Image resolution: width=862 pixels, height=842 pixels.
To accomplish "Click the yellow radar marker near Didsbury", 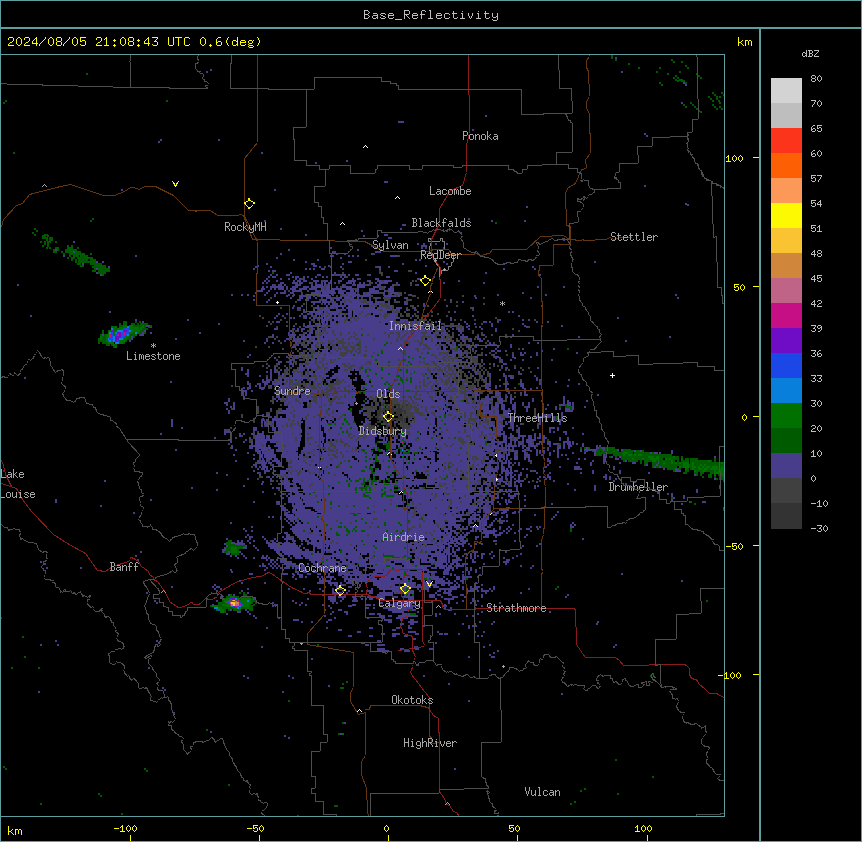I will pyautogui.click(x=388, y=417).
